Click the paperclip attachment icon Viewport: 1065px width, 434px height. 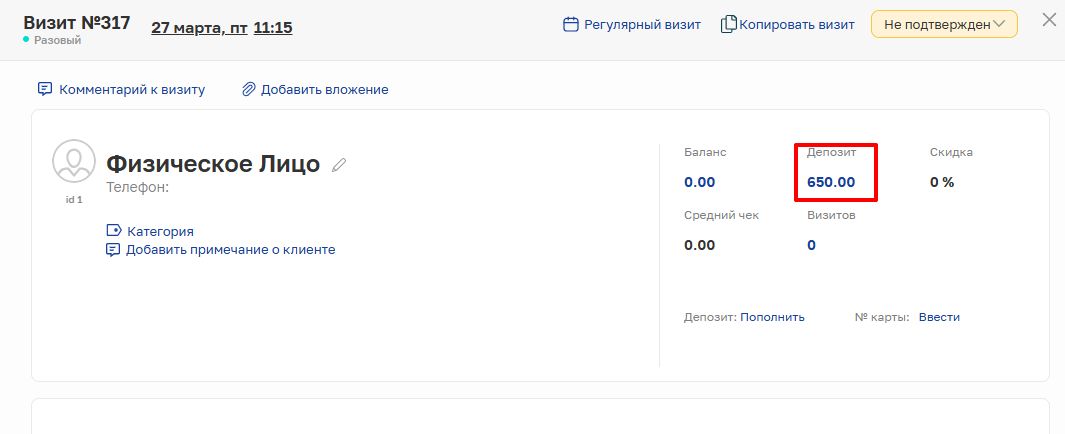[x=249, y=89]
